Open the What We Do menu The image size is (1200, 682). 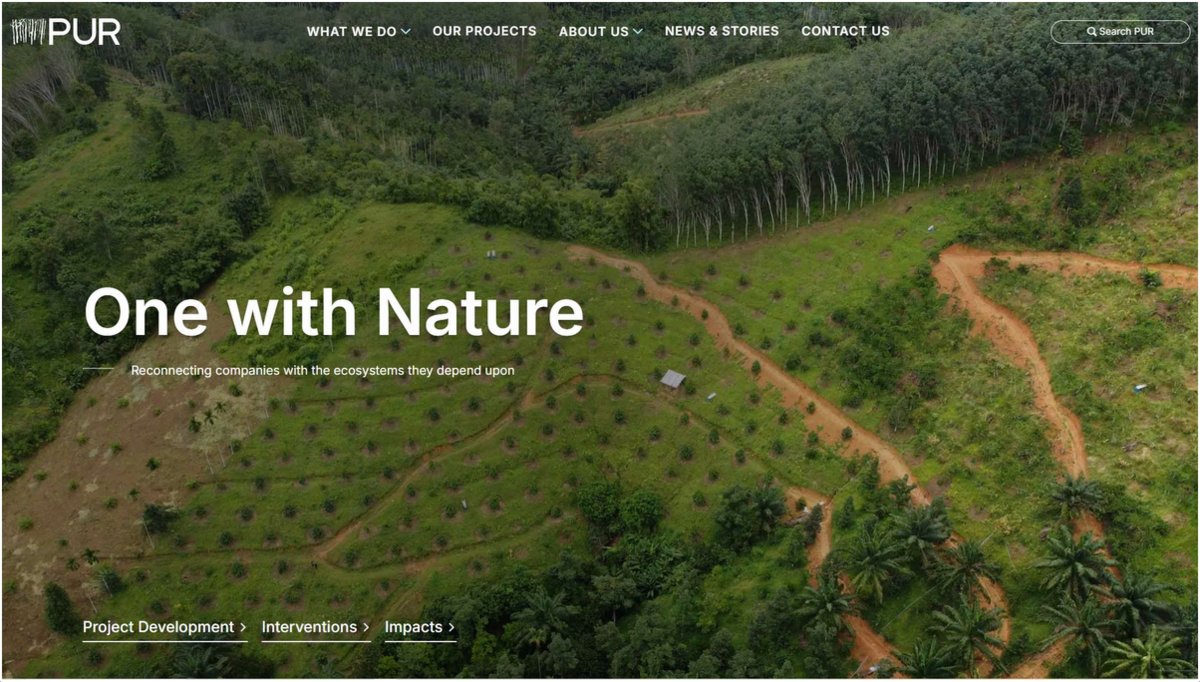coord(358,32)
